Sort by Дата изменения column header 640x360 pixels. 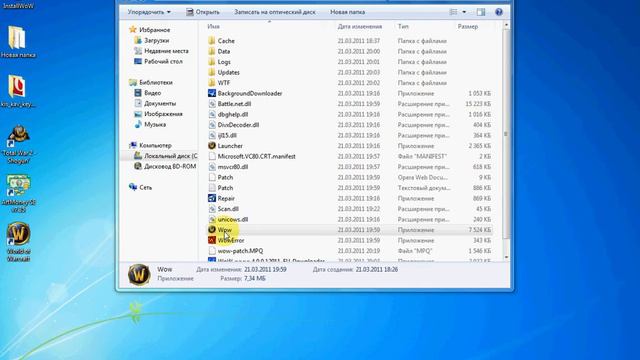point(360,27)
